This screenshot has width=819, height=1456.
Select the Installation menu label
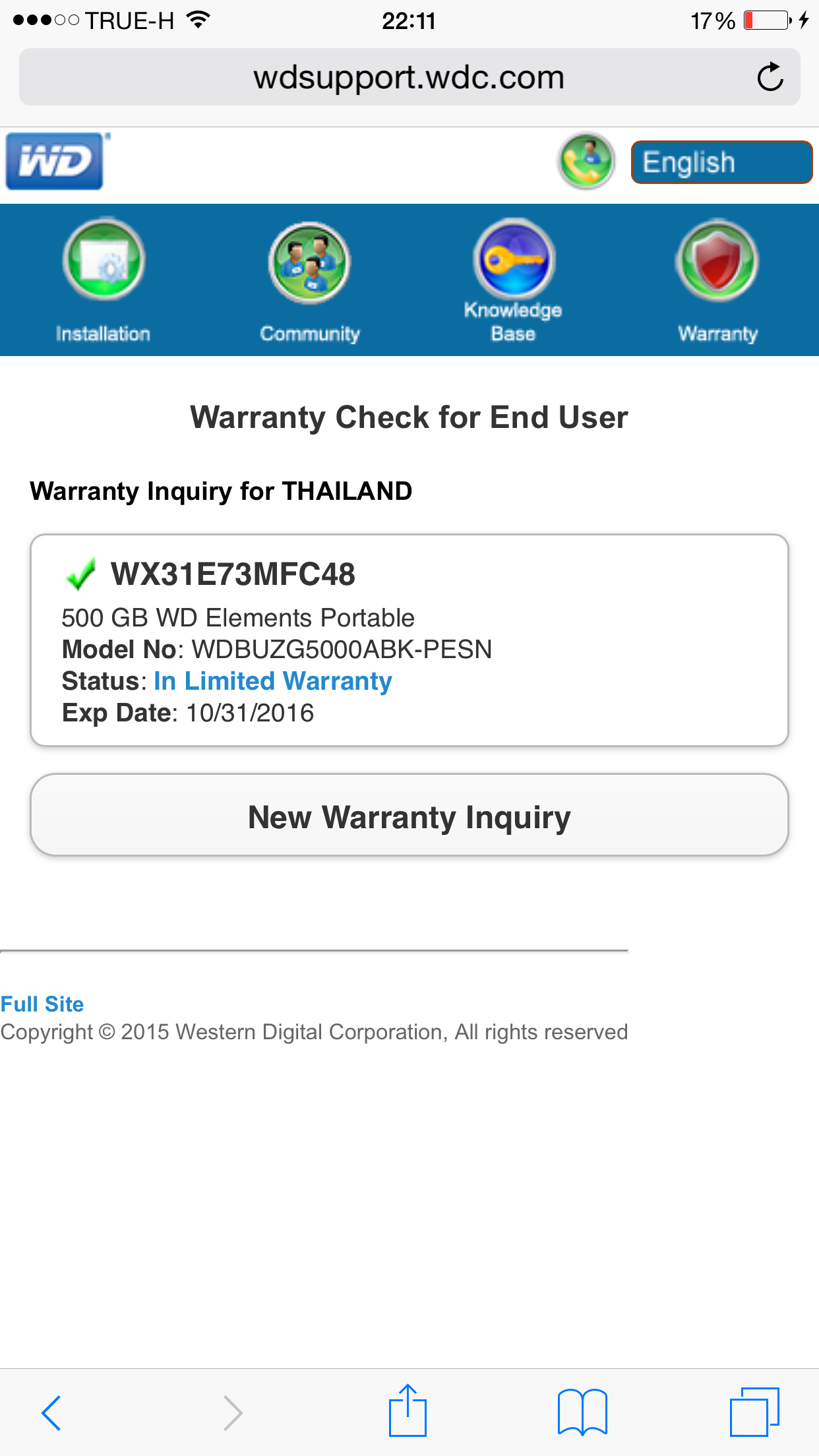[x=103, y=334]
